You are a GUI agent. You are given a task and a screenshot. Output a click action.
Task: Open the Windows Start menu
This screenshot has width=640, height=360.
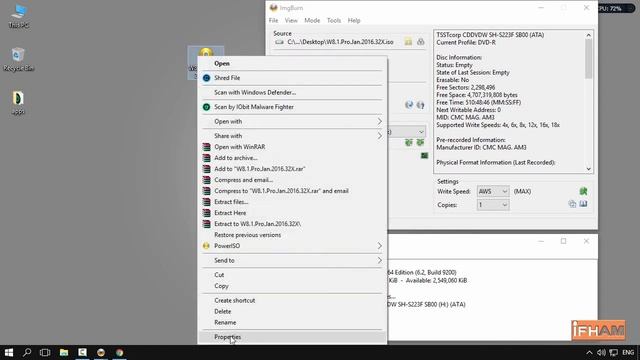[9, 352]
